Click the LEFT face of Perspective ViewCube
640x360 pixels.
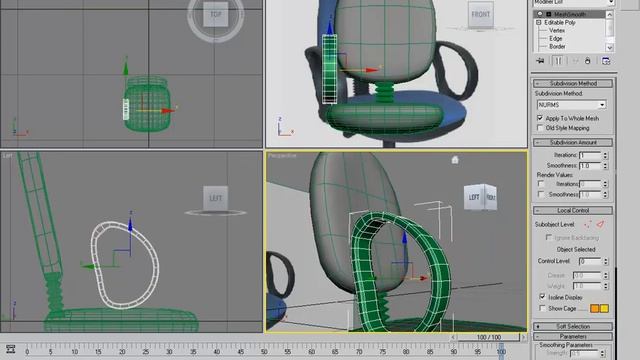click(x=473, y=198)
